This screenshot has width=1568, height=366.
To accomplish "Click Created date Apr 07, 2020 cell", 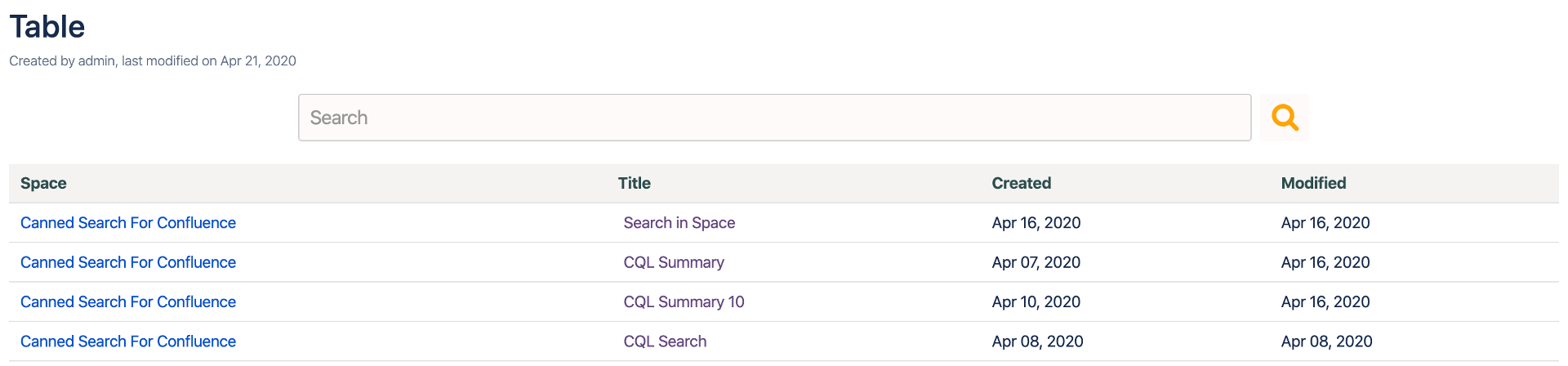I will coord(1036,262).
